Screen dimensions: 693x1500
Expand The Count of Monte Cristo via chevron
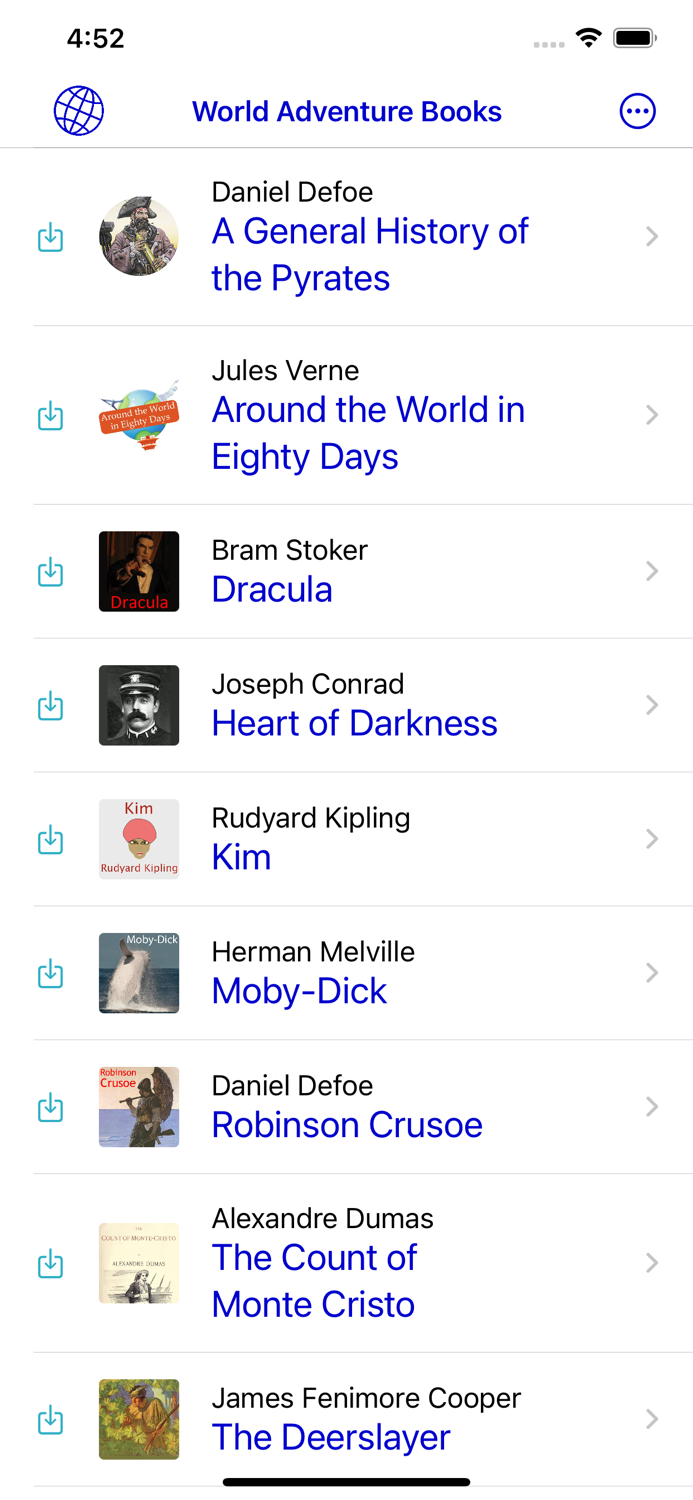click(x=652, y=1263)
